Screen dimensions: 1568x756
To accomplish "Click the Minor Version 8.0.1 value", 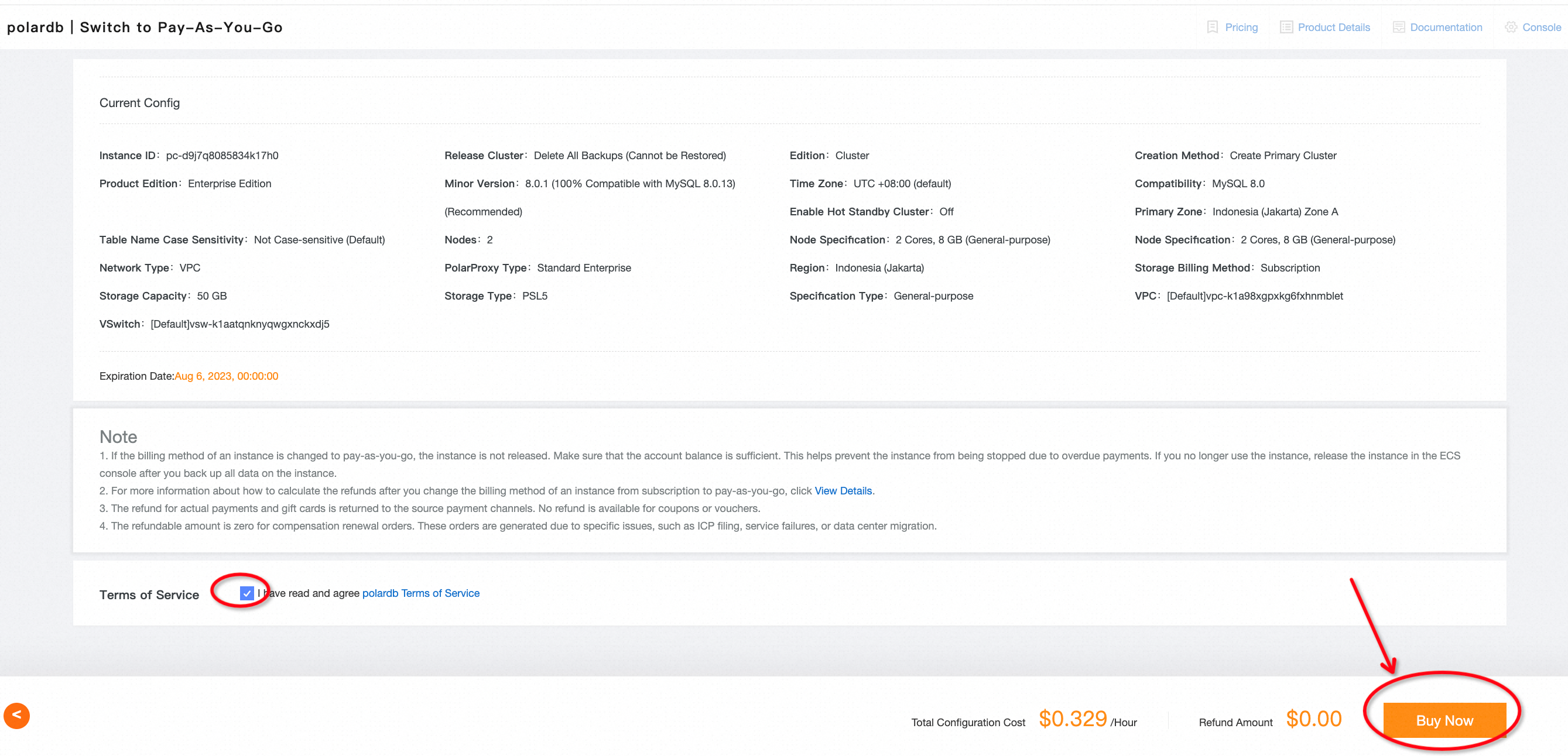I will (630, 184).
